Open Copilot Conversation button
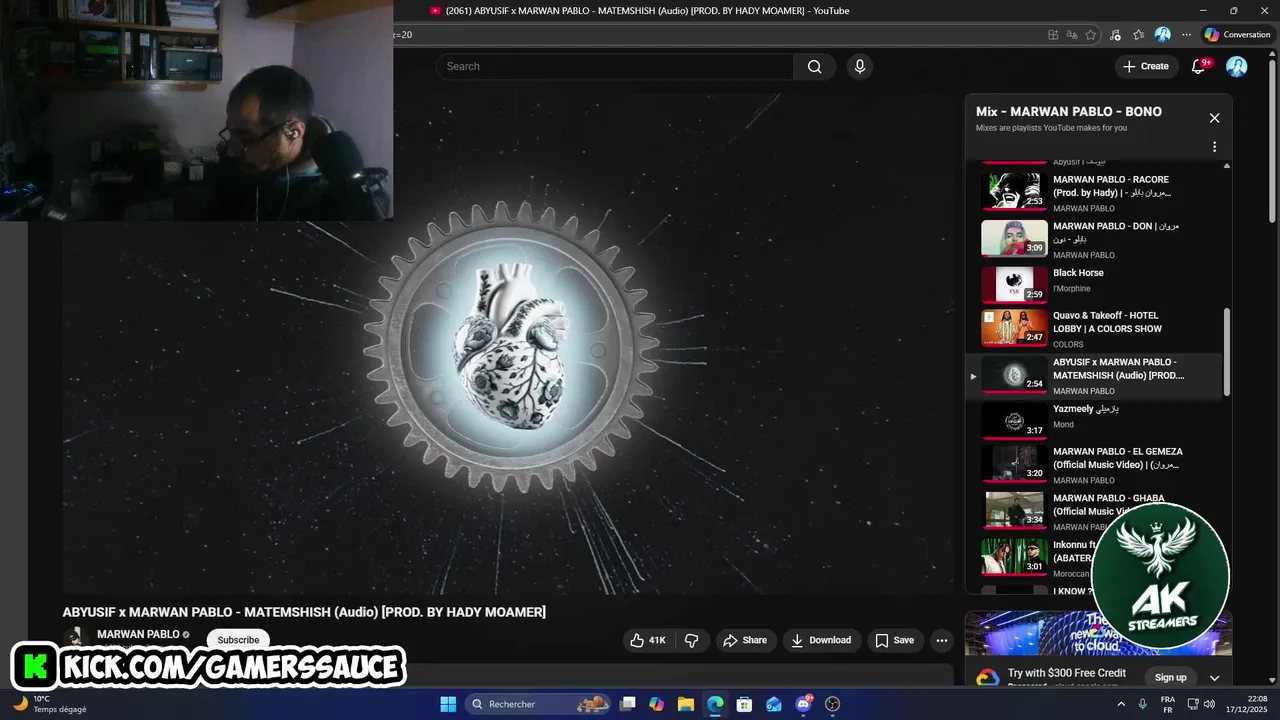Image resolution: width=1280 pixels, height=720 pixels. click(x=1238, y=34)
